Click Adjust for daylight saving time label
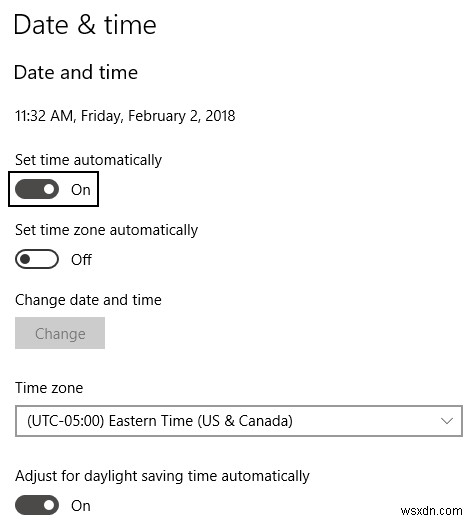 [x=162, y=476]
